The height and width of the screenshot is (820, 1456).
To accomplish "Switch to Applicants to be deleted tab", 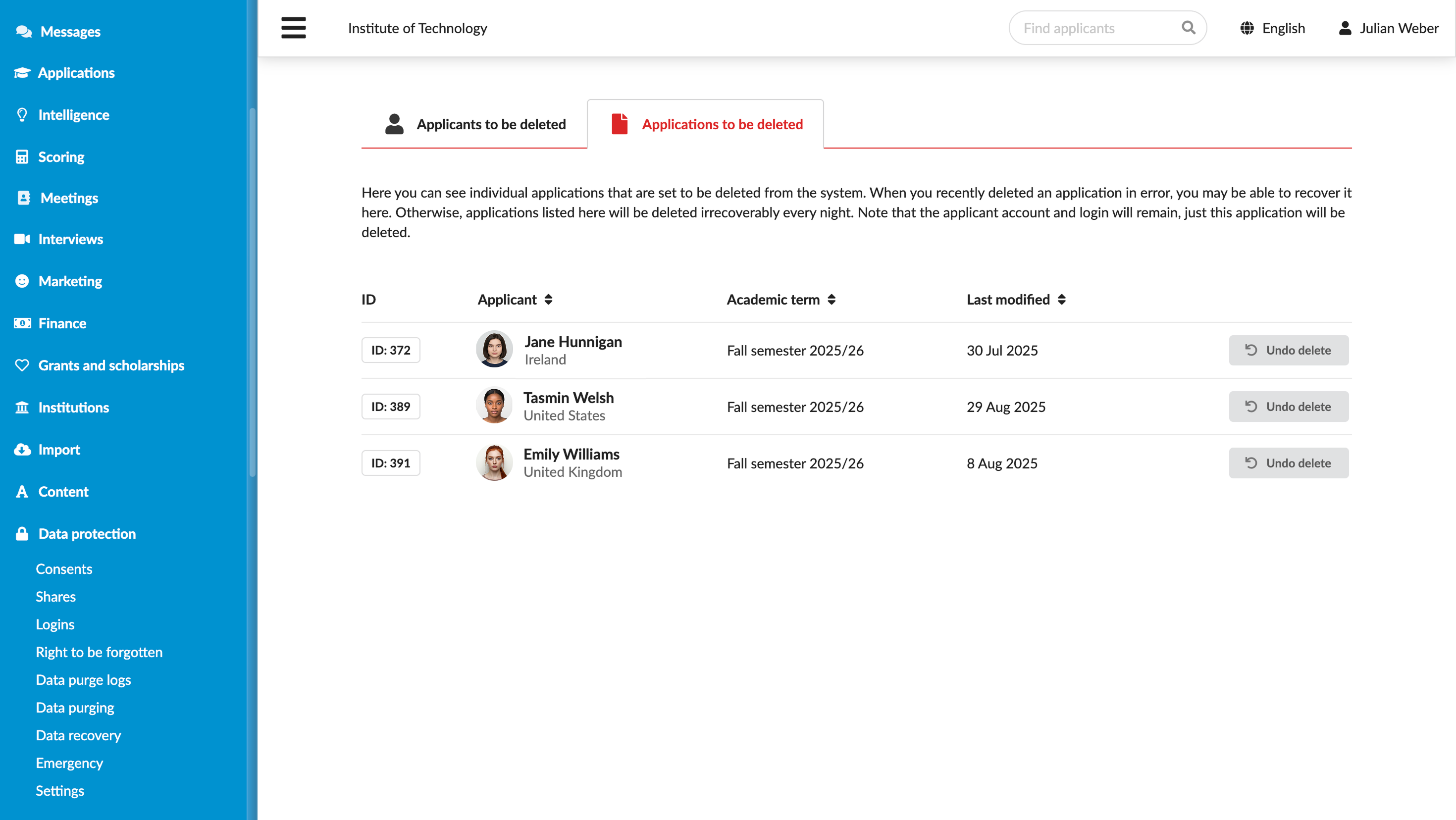I will click(475, 124).
